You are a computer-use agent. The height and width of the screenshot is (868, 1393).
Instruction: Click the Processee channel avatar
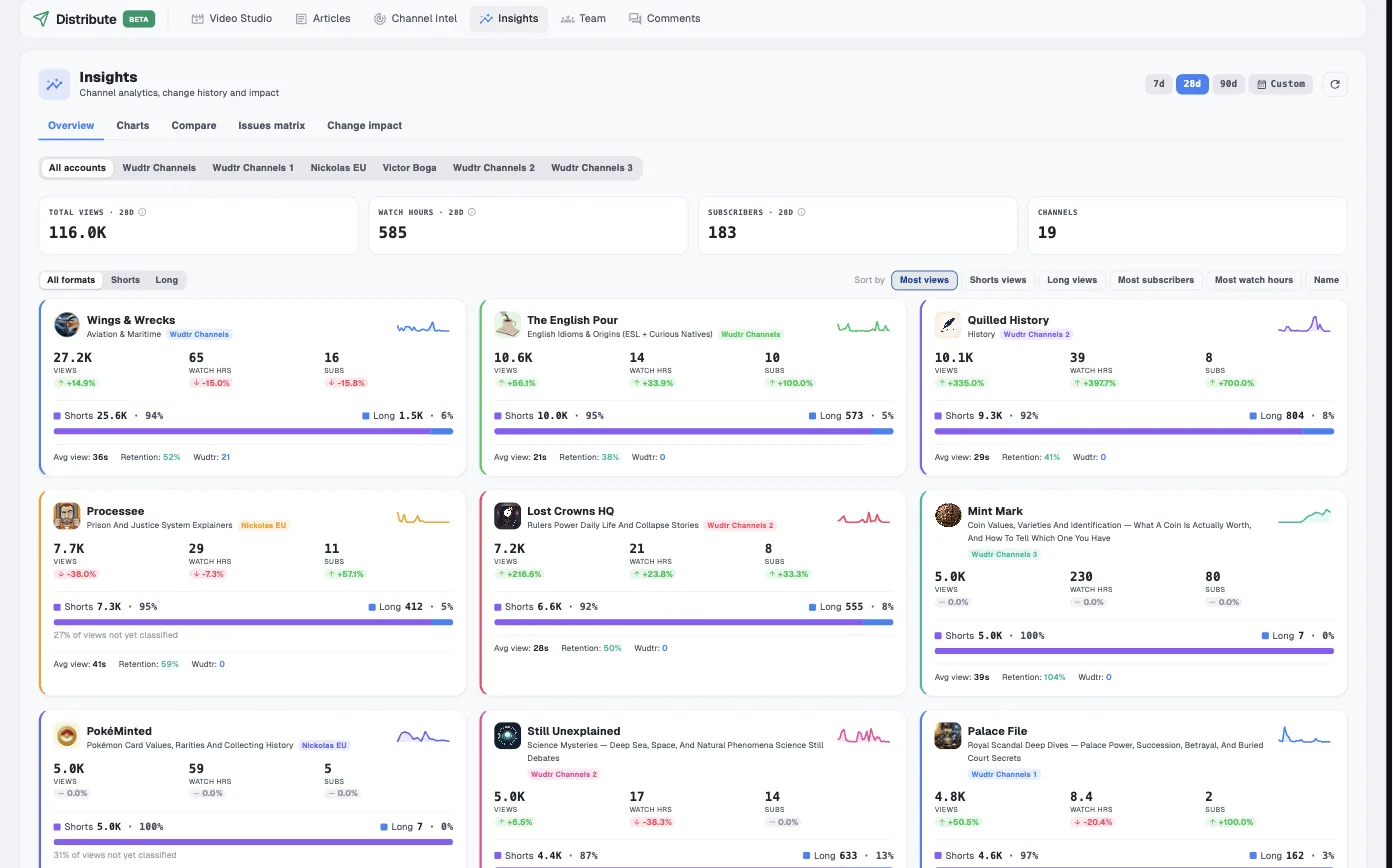coord(67,516)
